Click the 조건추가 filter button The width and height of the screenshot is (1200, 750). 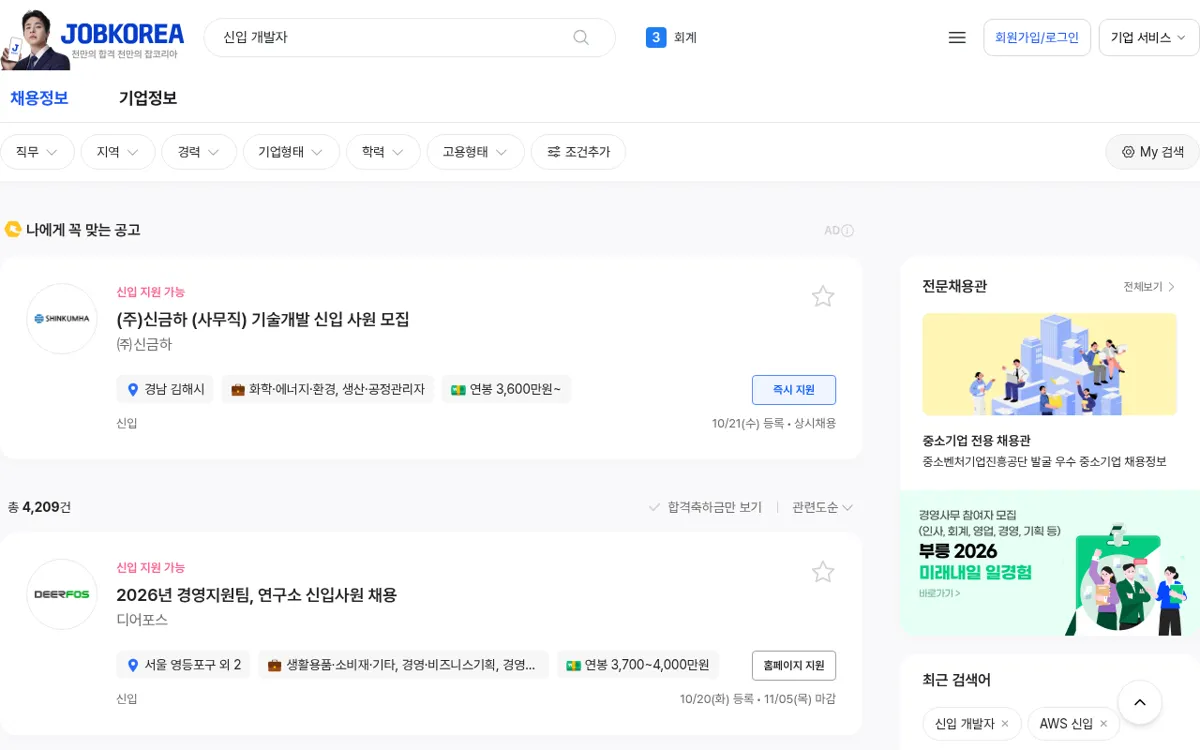[578, 152]
